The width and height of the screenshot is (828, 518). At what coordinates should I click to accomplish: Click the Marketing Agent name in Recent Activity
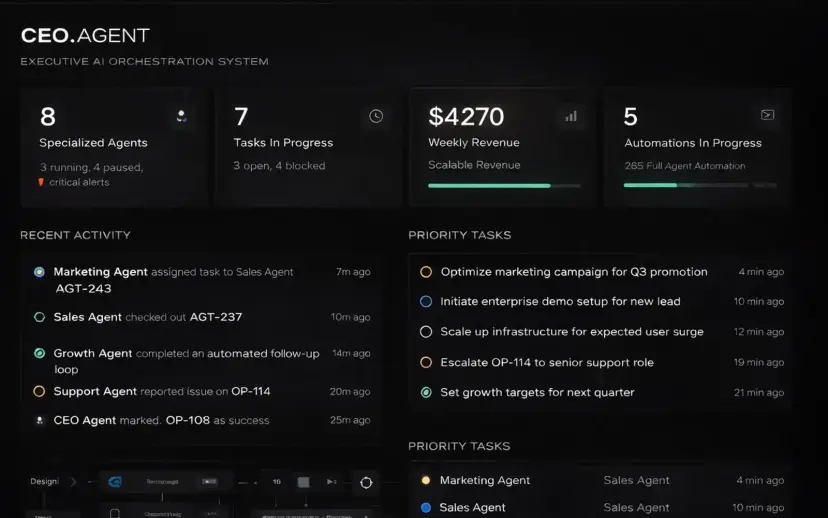click(100, 272)
